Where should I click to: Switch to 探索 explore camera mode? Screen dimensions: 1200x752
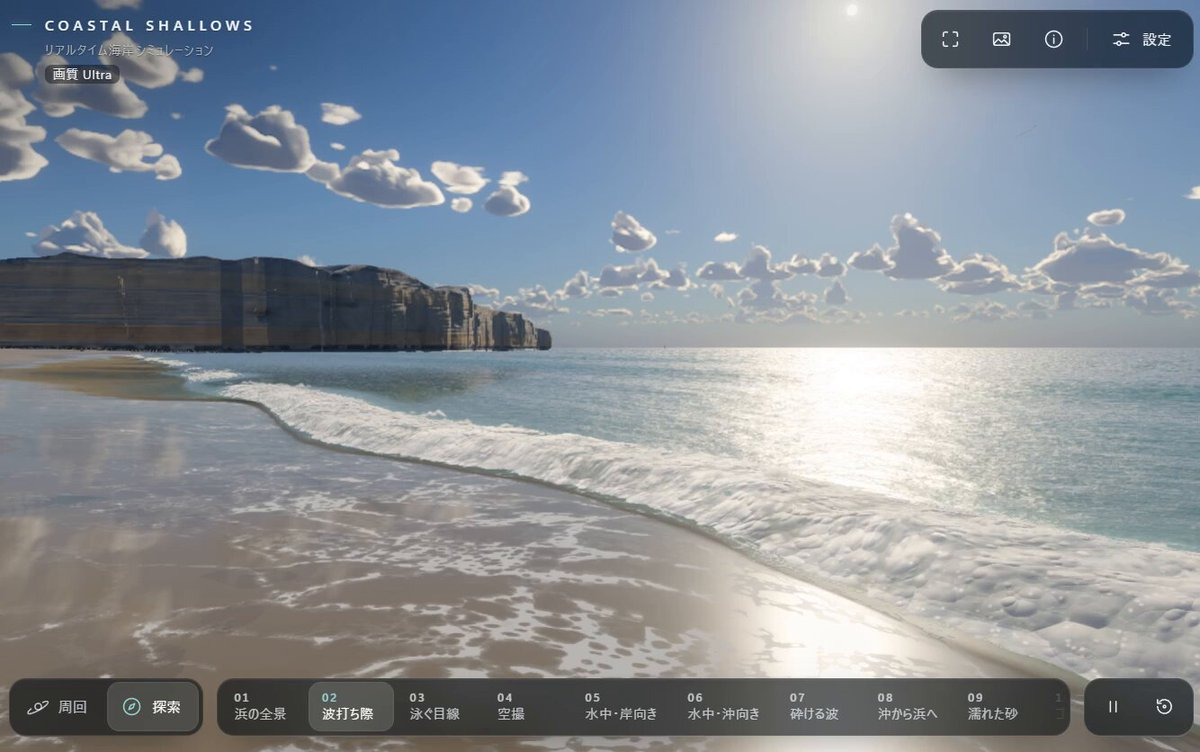point(152,707)
